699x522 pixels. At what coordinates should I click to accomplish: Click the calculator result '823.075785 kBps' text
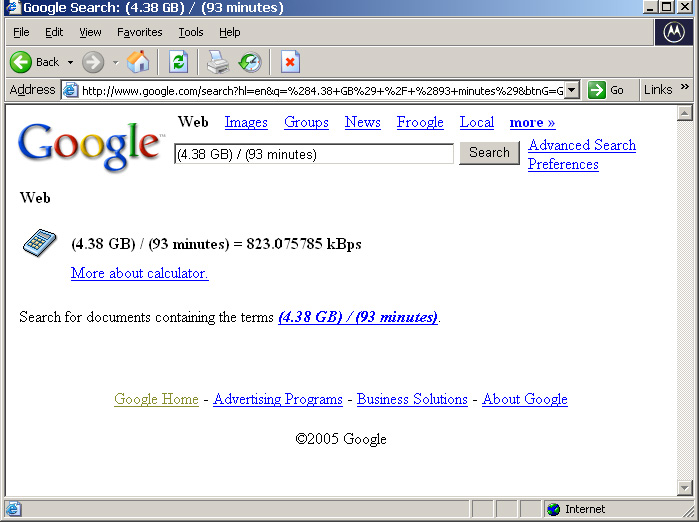click(304, 244)
